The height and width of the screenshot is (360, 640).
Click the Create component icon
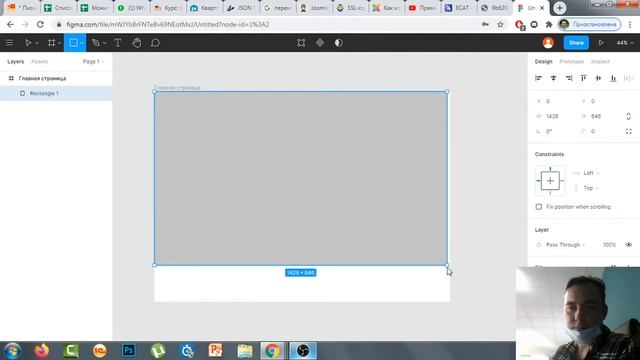click(x=320, y=43)
